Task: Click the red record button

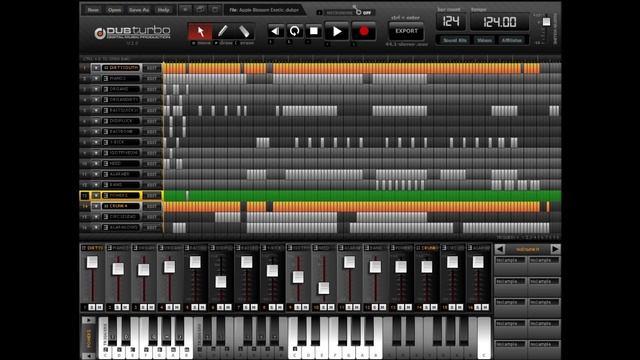Action: (x=363, y=31)
